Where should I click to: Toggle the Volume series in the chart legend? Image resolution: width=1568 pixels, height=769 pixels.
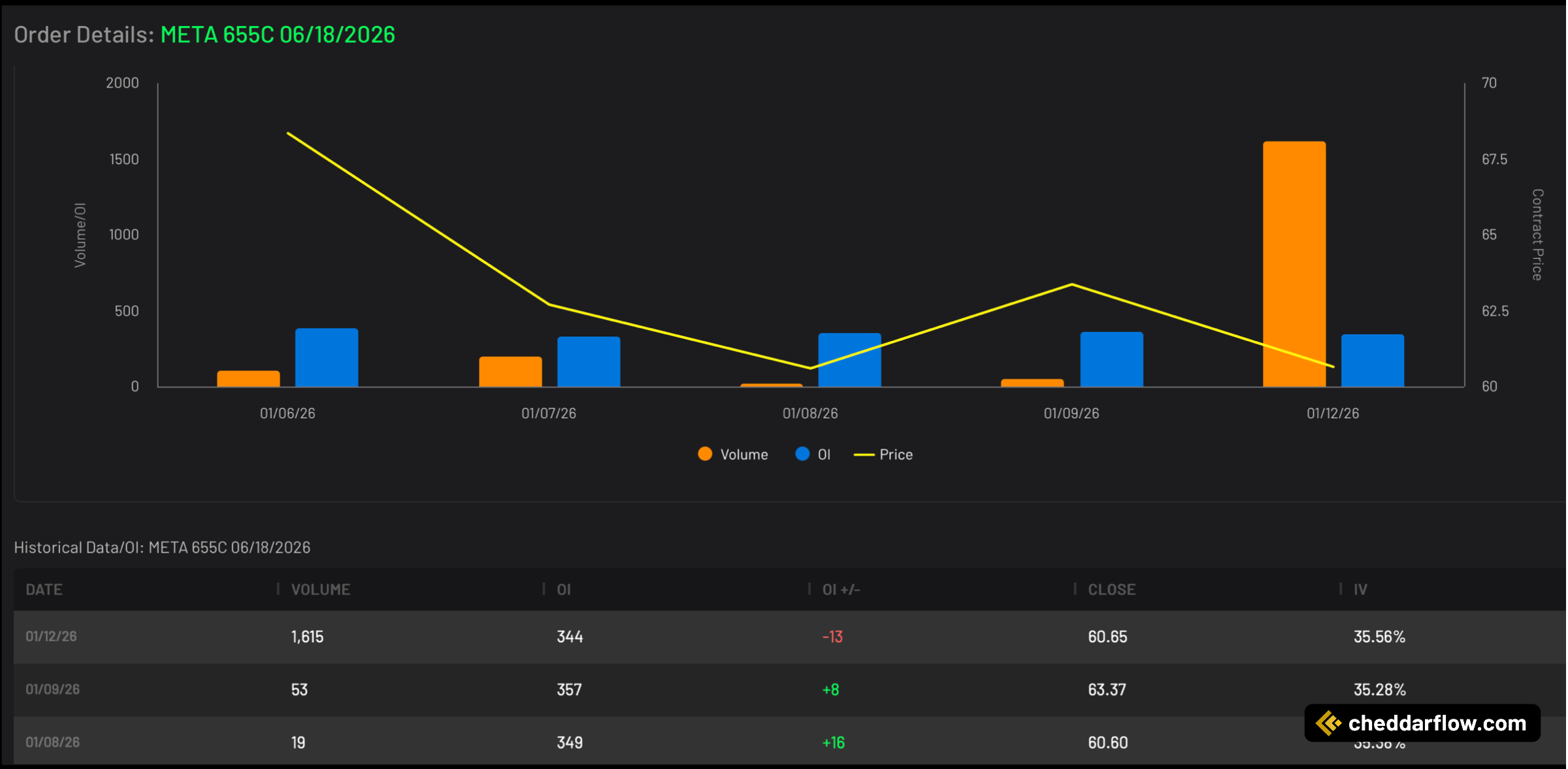(733, 454)
